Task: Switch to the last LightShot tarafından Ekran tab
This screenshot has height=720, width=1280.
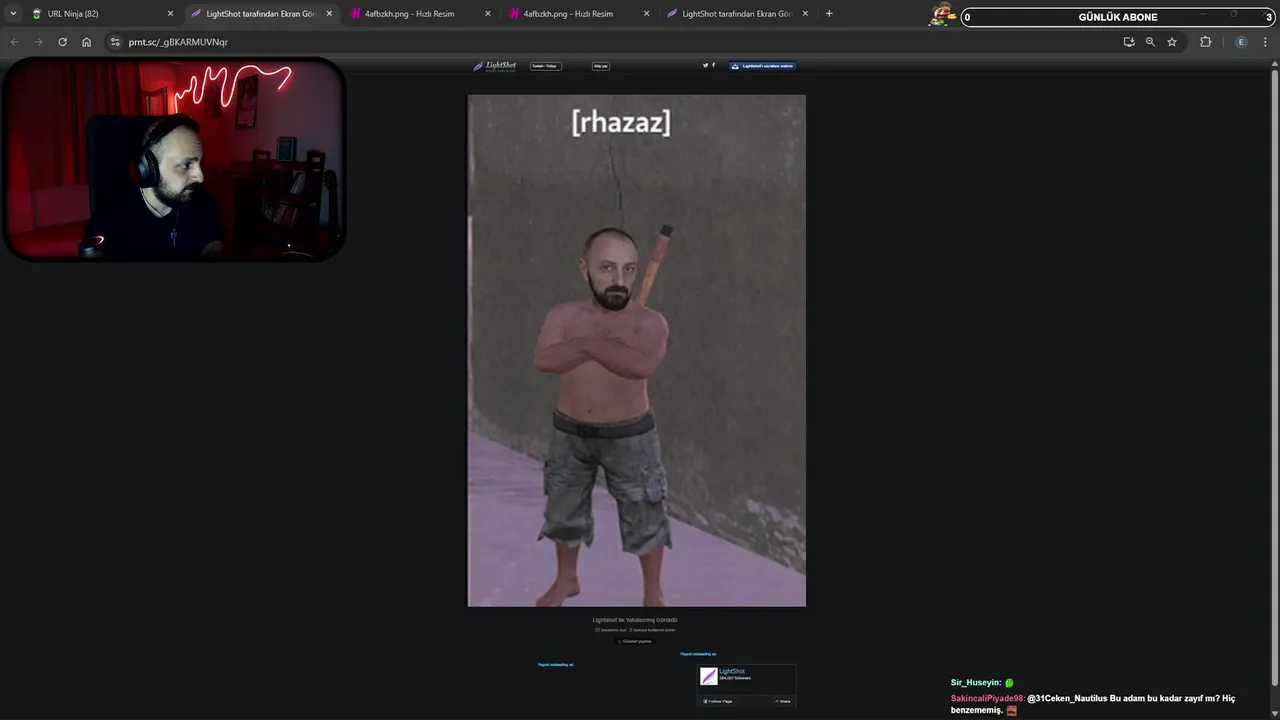Action: click(737, 14)
